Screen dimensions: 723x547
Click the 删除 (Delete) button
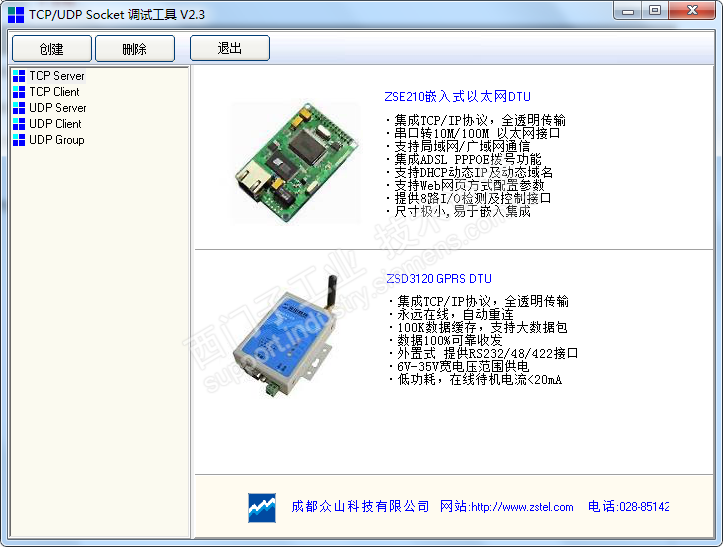point(135,48)
